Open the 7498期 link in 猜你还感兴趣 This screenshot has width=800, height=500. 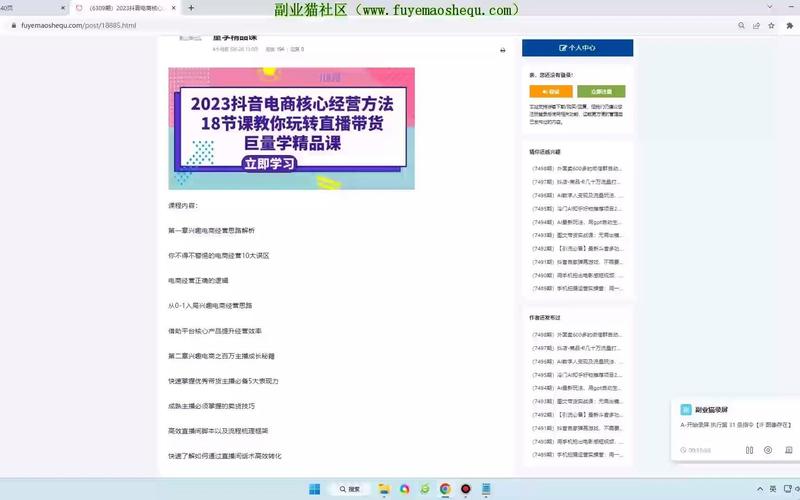[577, 168]
